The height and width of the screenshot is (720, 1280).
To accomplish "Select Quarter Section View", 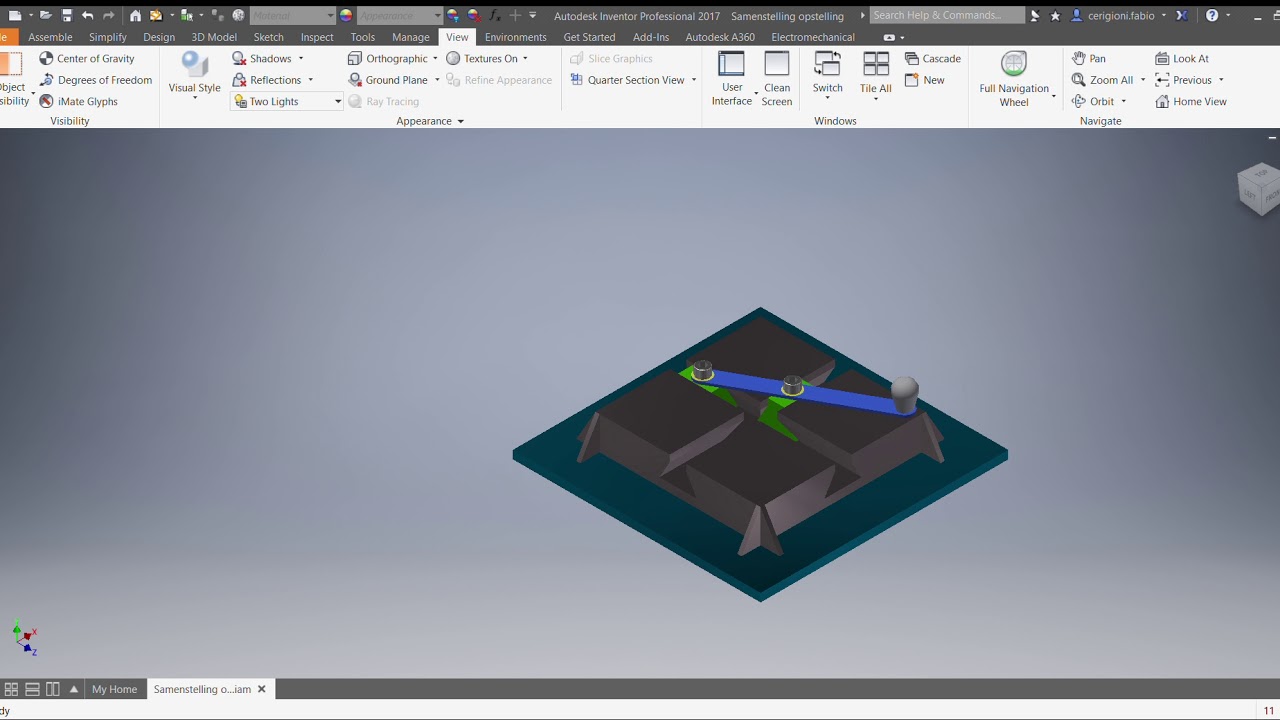I will [627, 80].
